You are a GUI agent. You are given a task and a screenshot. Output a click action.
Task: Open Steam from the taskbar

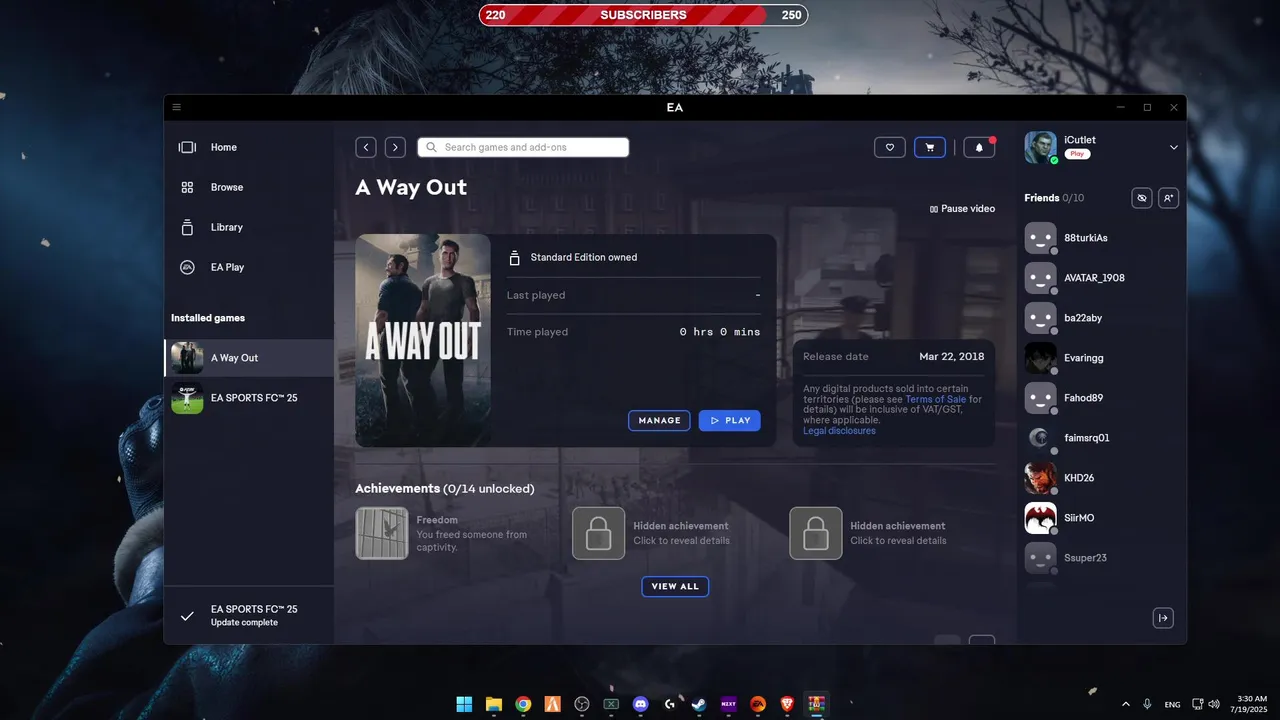tap(699, 704)
